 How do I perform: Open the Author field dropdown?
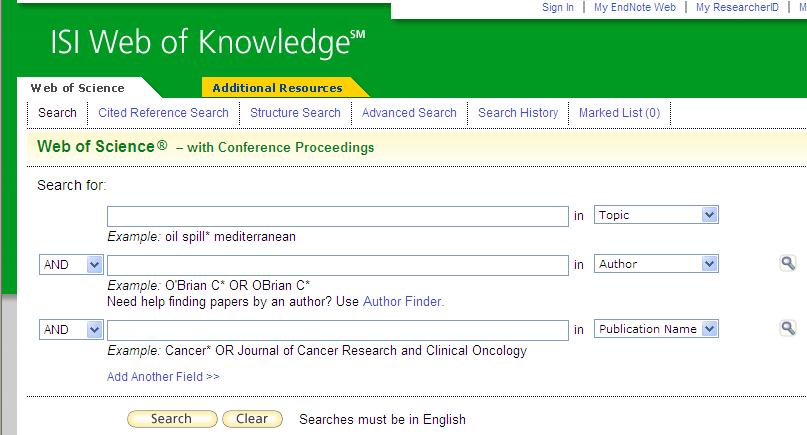click(656, 264)
